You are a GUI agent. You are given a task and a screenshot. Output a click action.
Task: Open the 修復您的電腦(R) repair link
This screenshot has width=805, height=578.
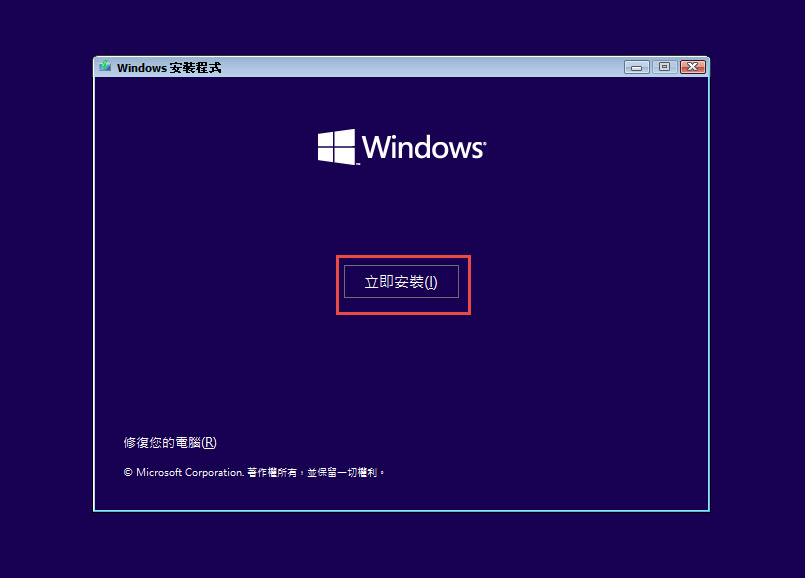[170, 442]
